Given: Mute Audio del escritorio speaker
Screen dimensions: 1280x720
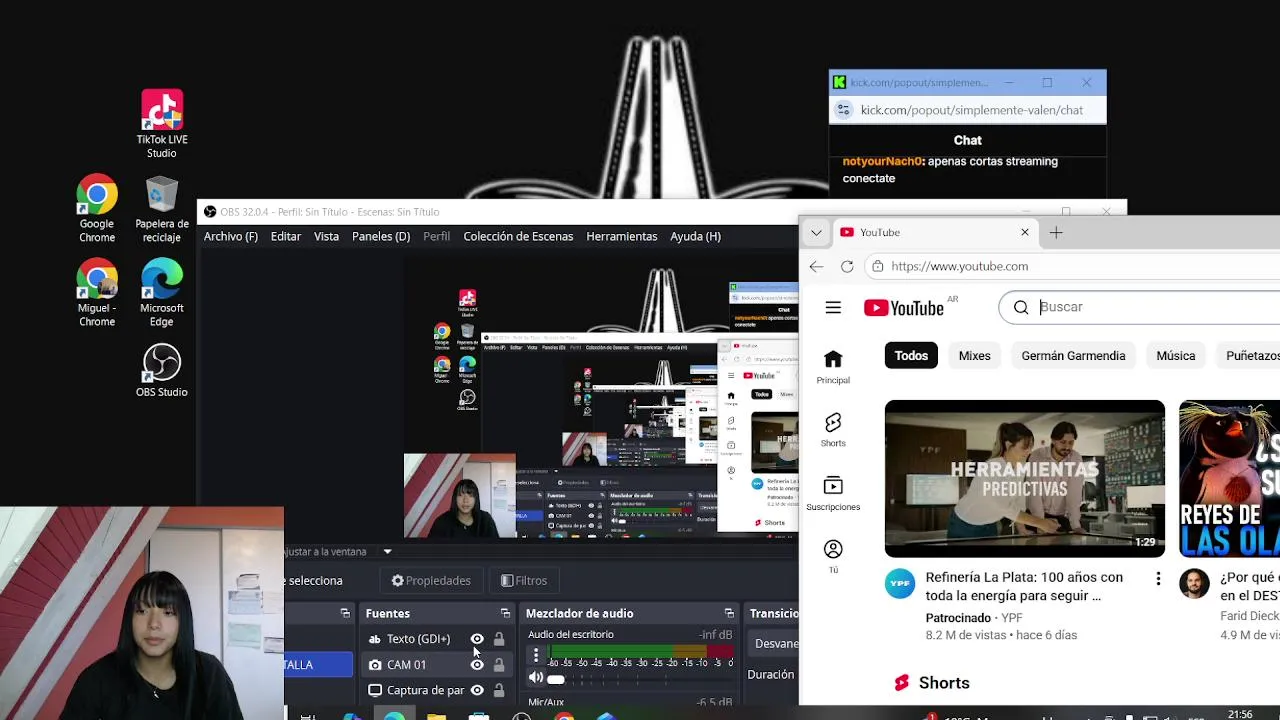Looking at the screenshot, I should (536, 678).
